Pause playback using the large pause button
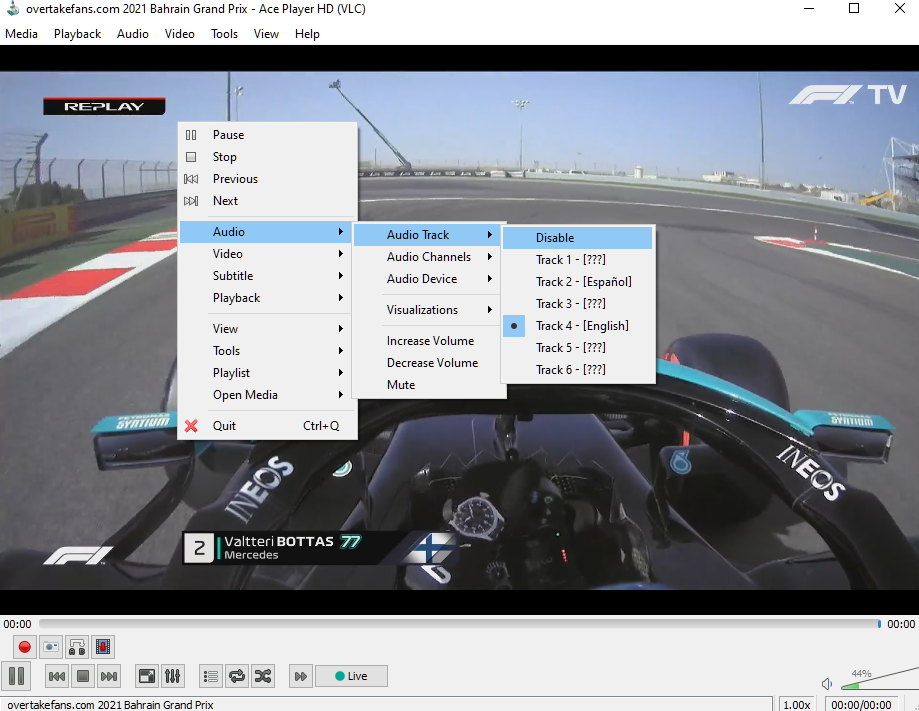 (16, 676)
